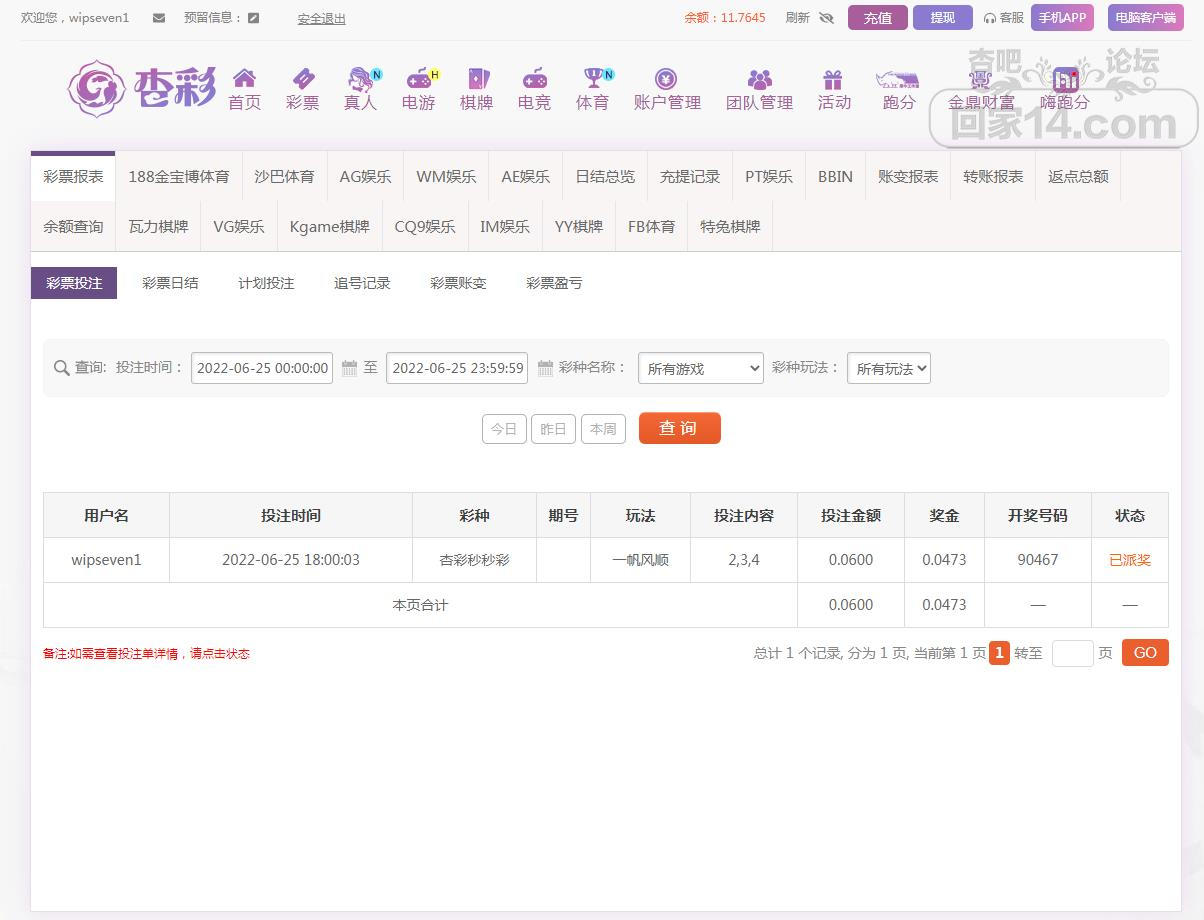
Task: Select the 昨日 quick date filter
Action: coord(553,429)
